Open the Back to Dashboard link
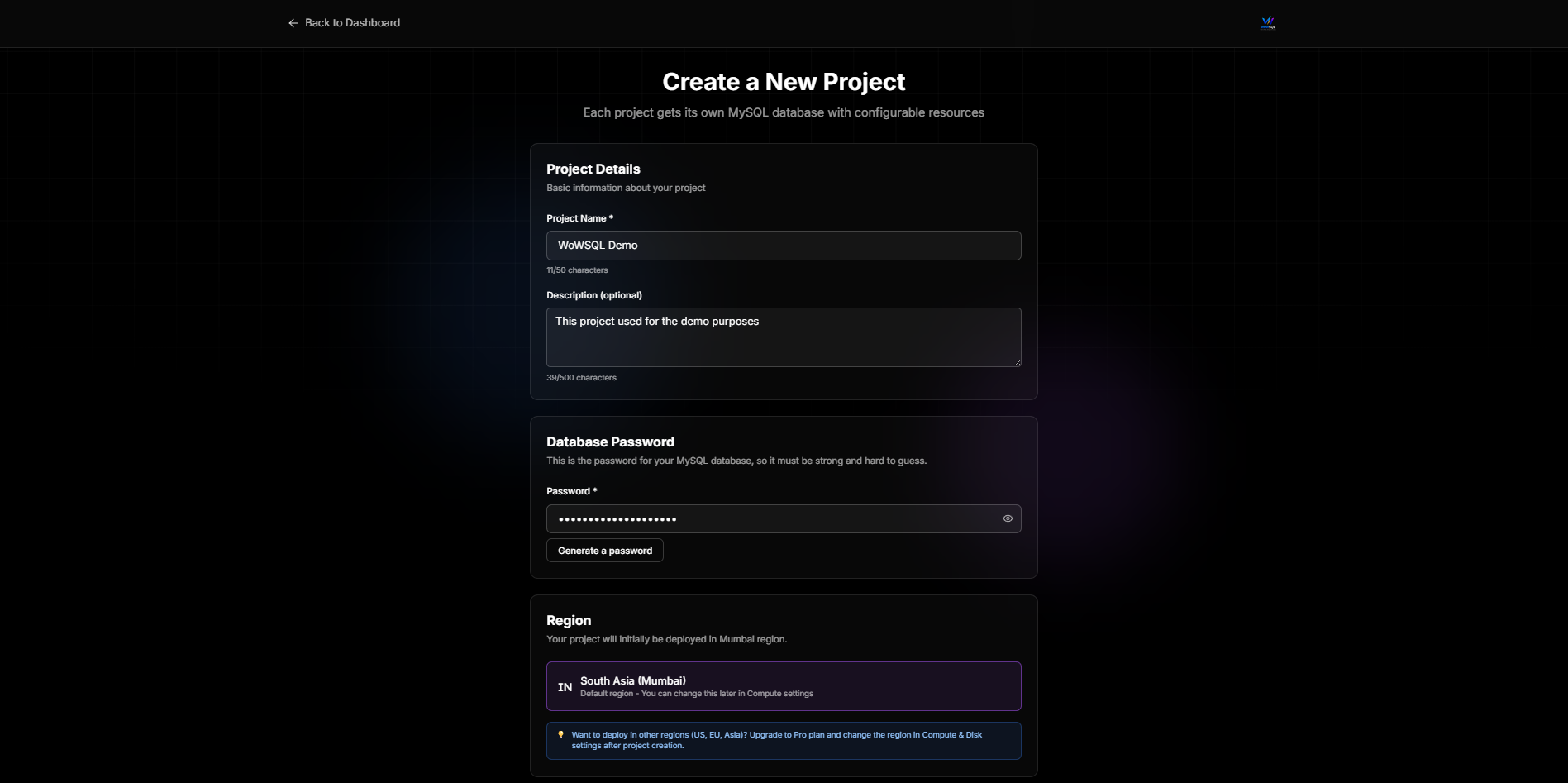This screenshot has width=1568, height=783. point(351,22)
